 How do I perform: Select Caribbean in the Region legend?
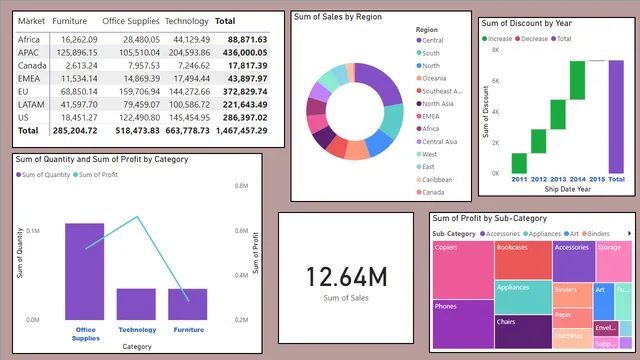(434, 180)
